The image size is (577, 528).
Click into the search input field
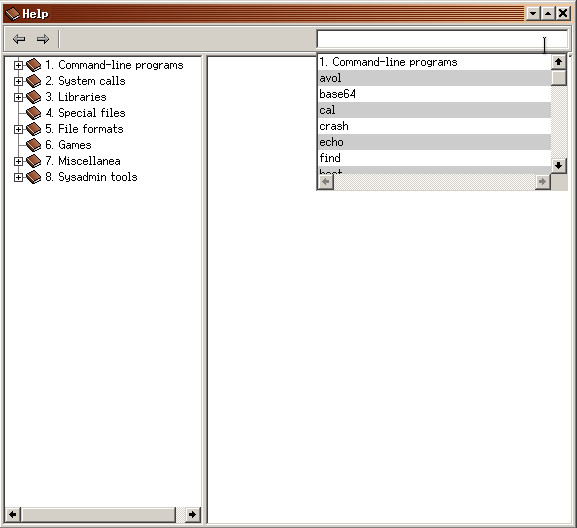442,39
